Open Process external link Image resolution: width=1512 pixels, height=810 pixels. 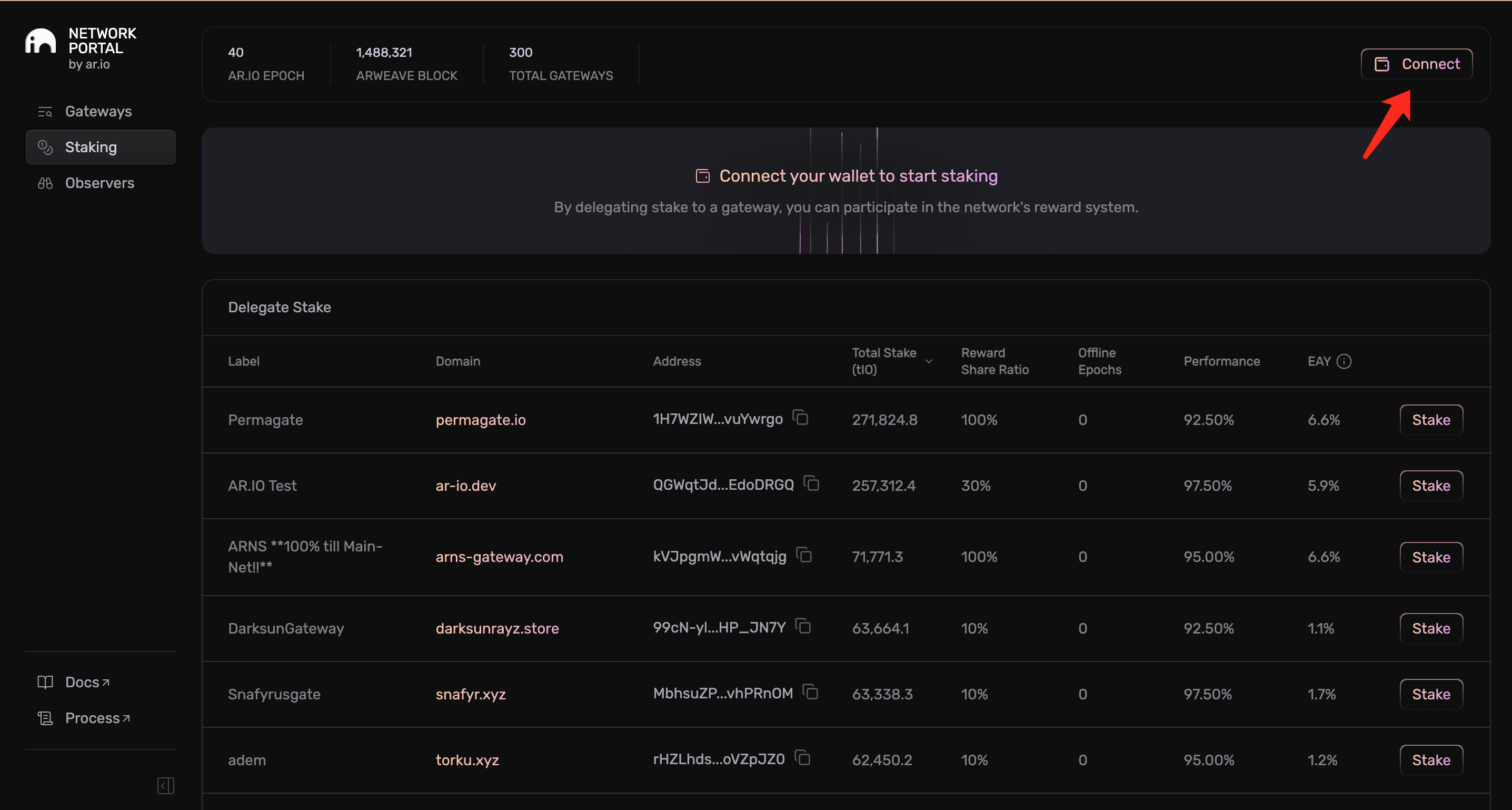click(97, 718)
